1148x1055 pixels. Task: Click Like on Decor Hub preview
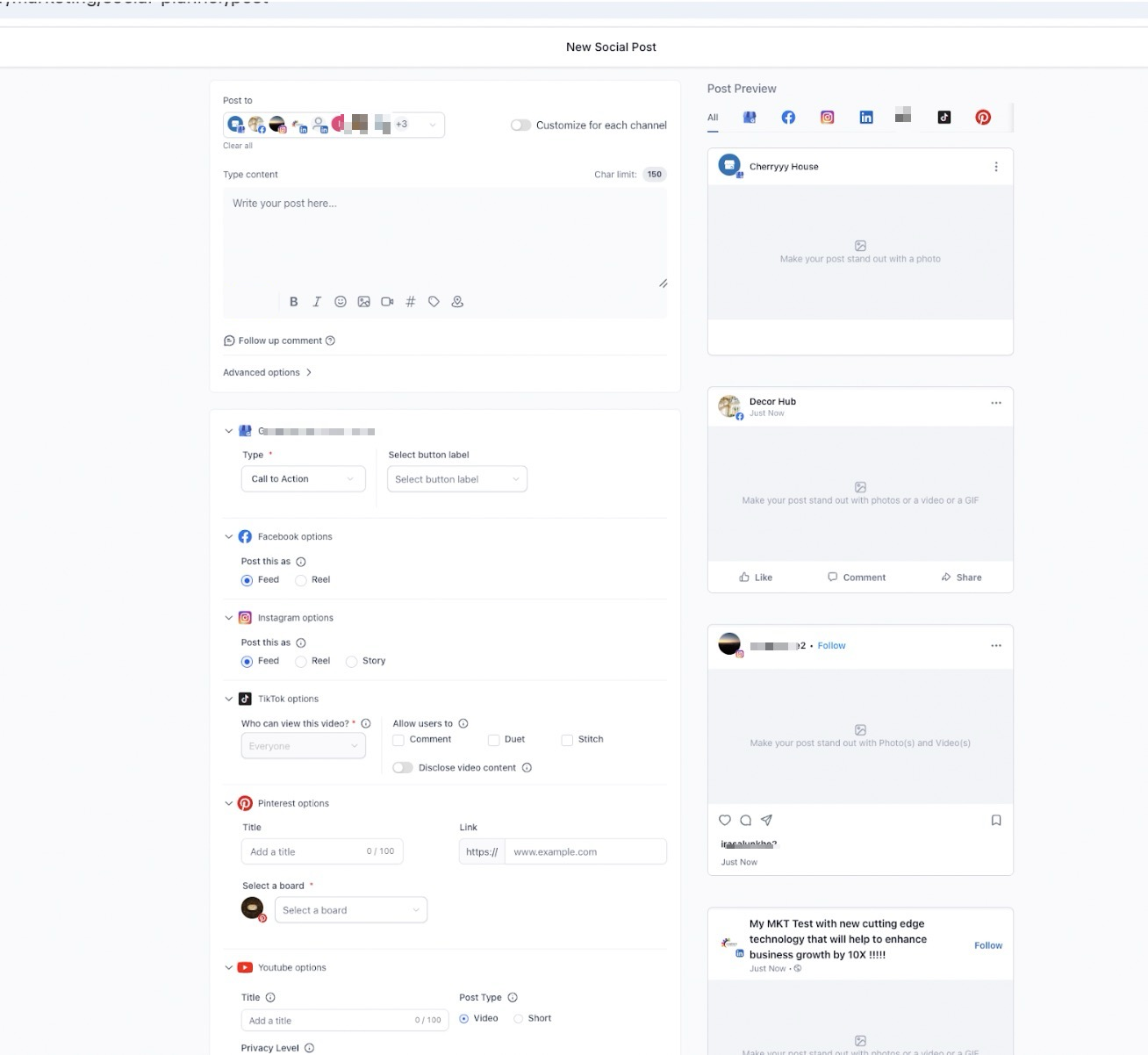tap(756, 578)
